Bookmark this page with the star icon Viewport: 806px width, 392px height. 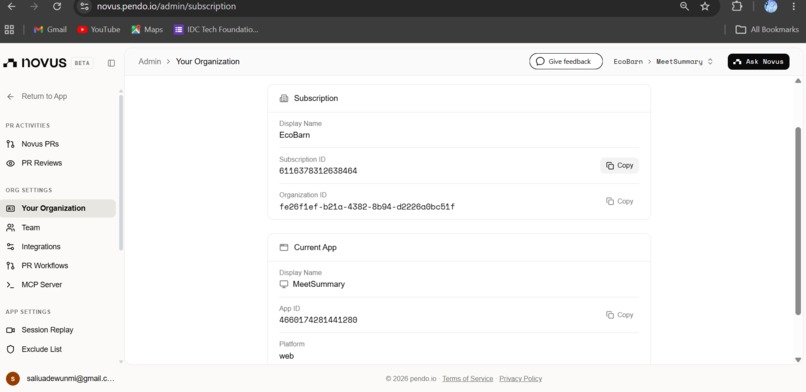point(705,7)
